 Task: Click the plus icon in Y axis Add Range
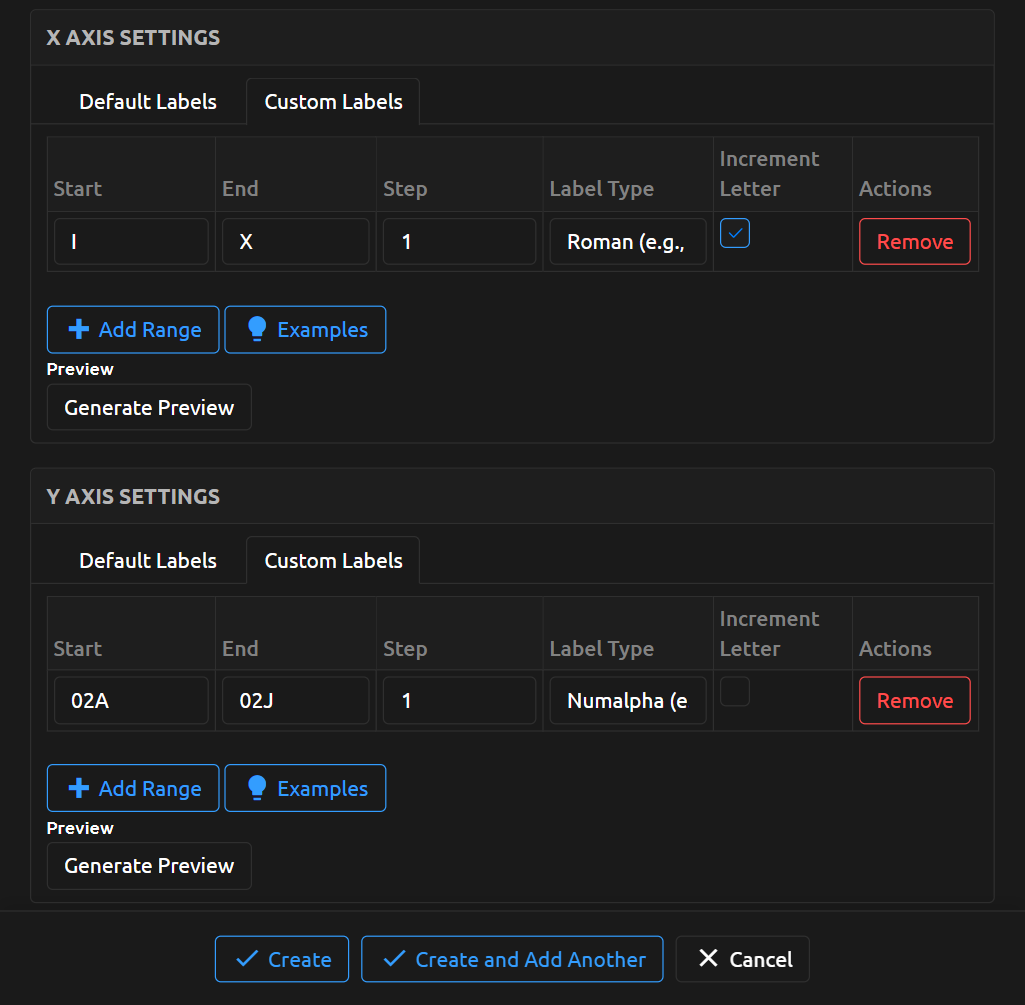(x=78, y=789)
